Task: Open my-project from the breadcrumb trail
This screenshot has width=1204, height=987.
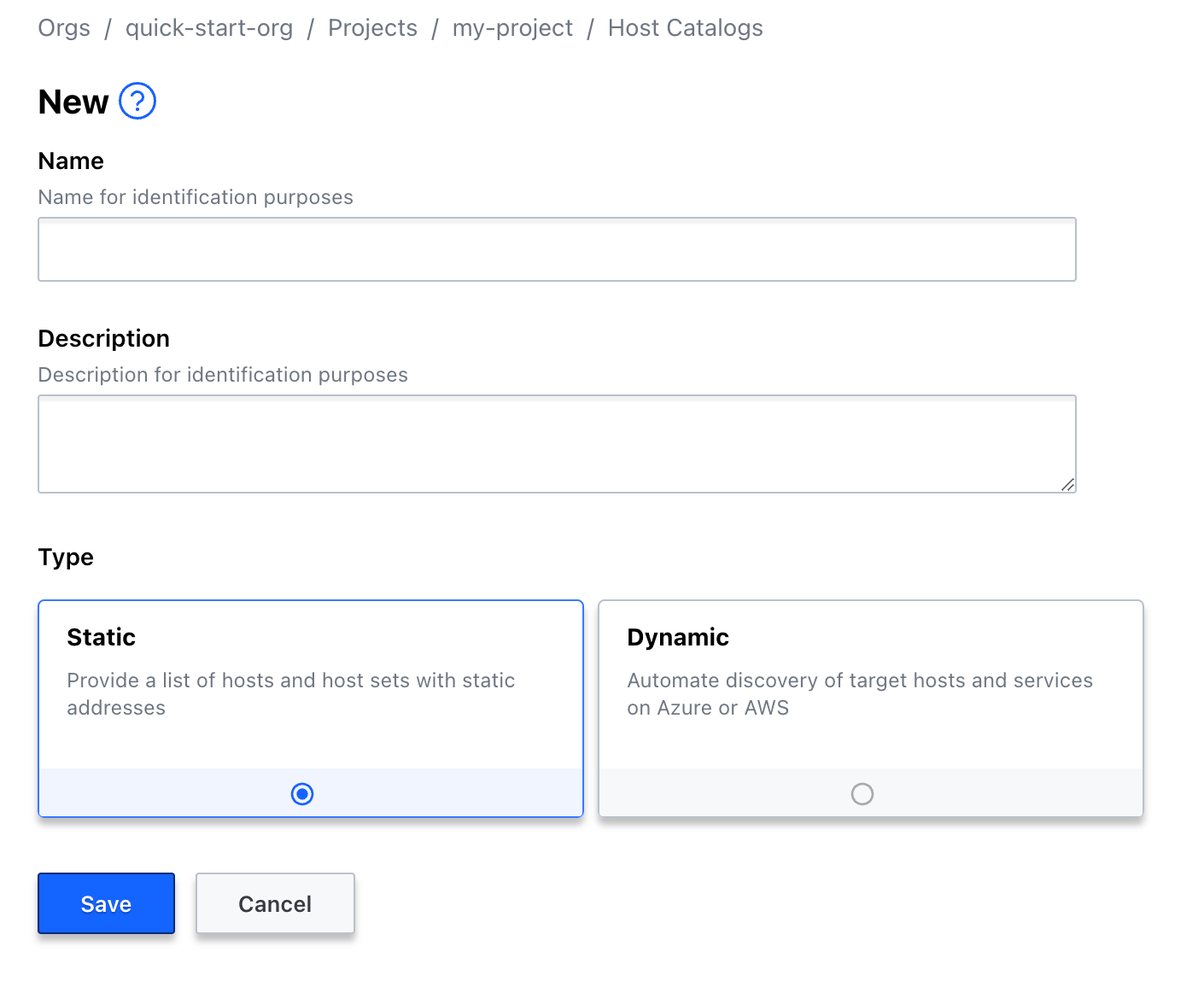Action: (512, 27)
